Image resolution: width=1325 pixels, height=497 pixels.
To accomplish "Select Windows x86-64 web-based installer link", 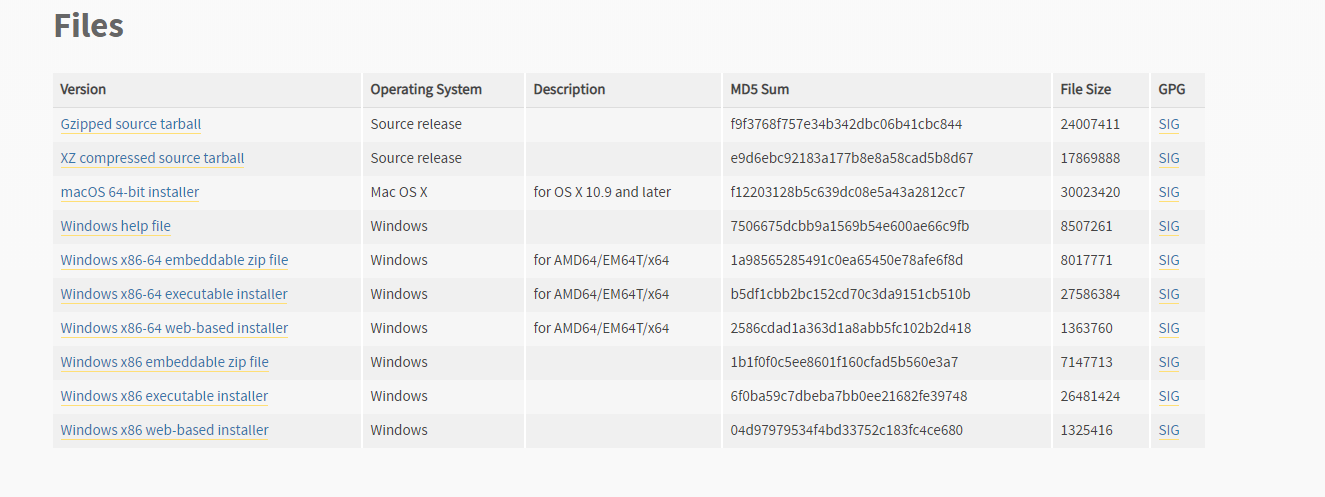I will (x=174, y=329).
